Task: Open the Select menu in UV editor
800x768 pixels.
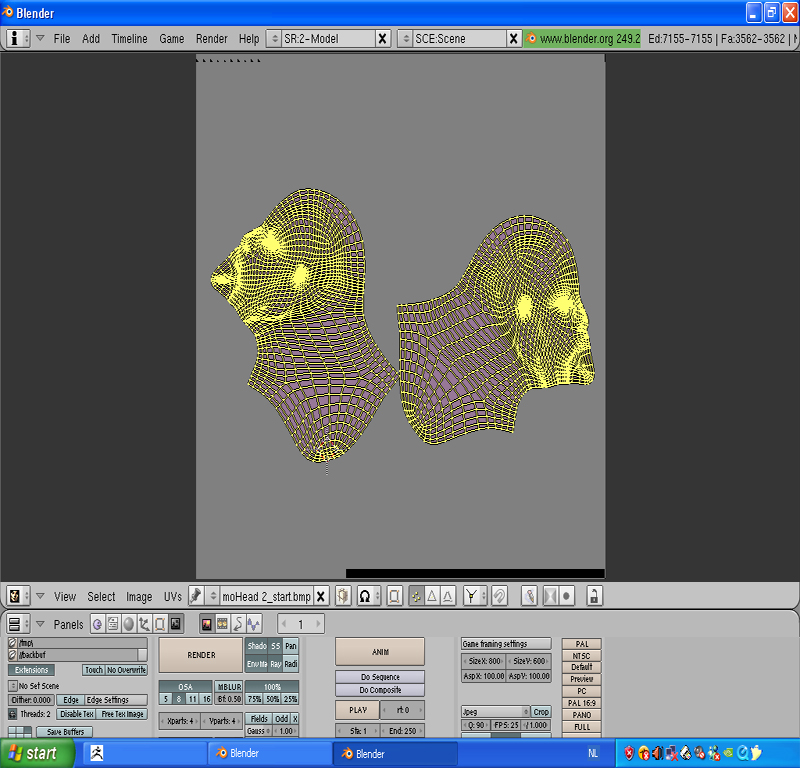Action: point(101,597)
